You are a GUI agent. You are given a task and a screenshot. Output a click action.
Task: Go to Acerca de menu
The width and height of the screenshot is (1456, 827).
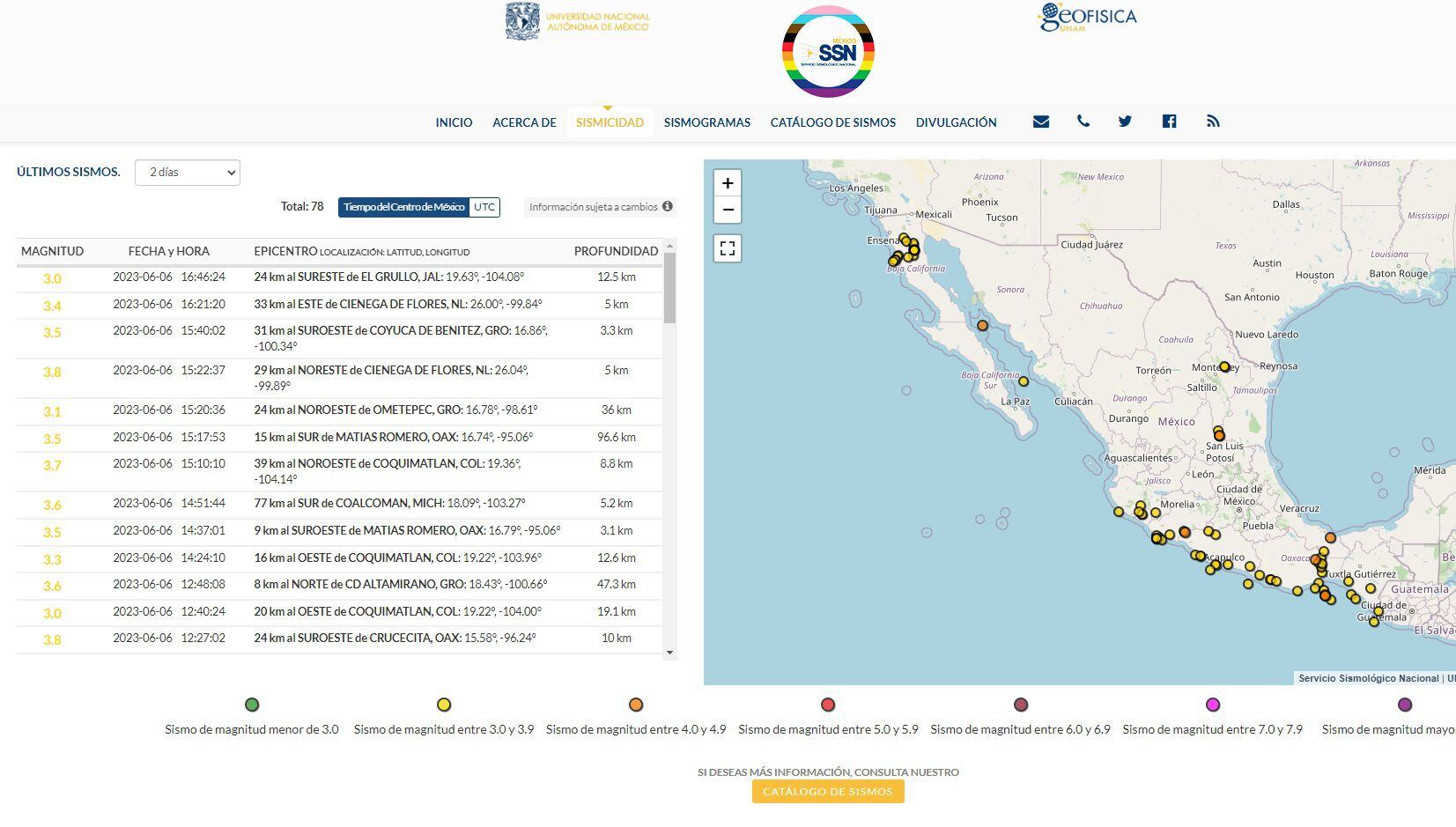(524, 122)
